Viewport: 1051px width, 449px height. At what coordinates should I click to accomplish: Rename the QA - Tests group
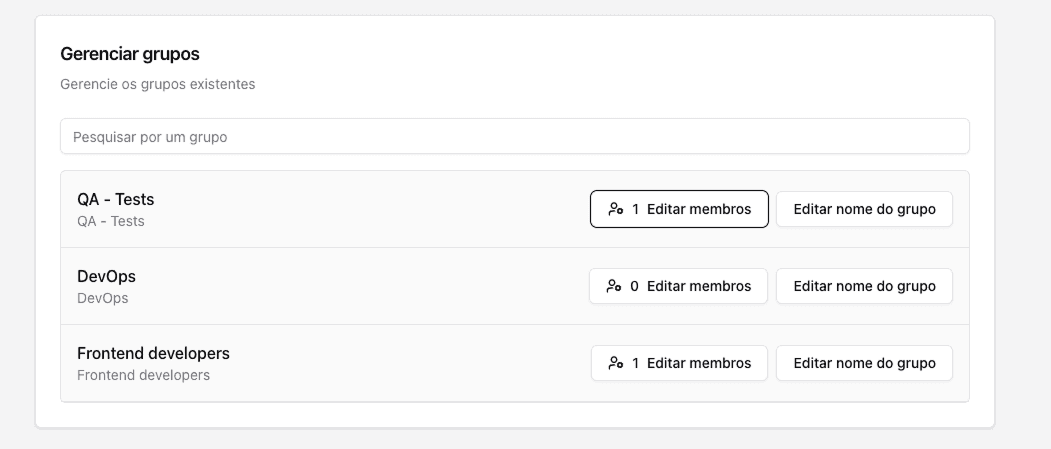tap(864, 210)
